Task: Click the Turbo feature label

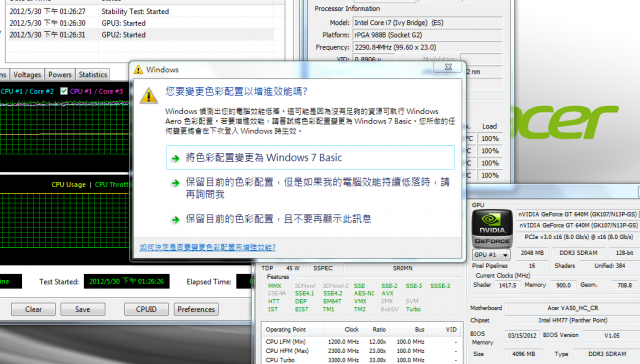Action: [x=413, y=309]
